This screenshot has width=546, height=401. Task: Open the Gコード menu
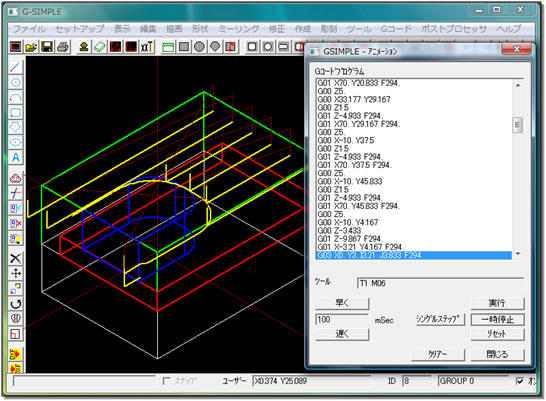click(x=396, y=29)
